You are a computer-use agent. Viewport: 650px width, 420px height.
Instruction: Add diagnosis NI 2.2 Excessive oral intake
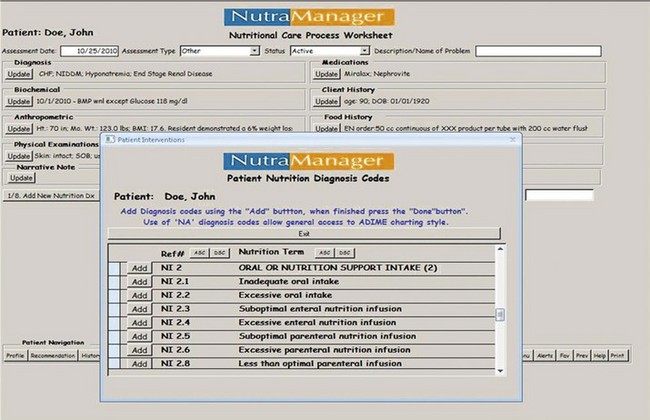tap(139, 296)
